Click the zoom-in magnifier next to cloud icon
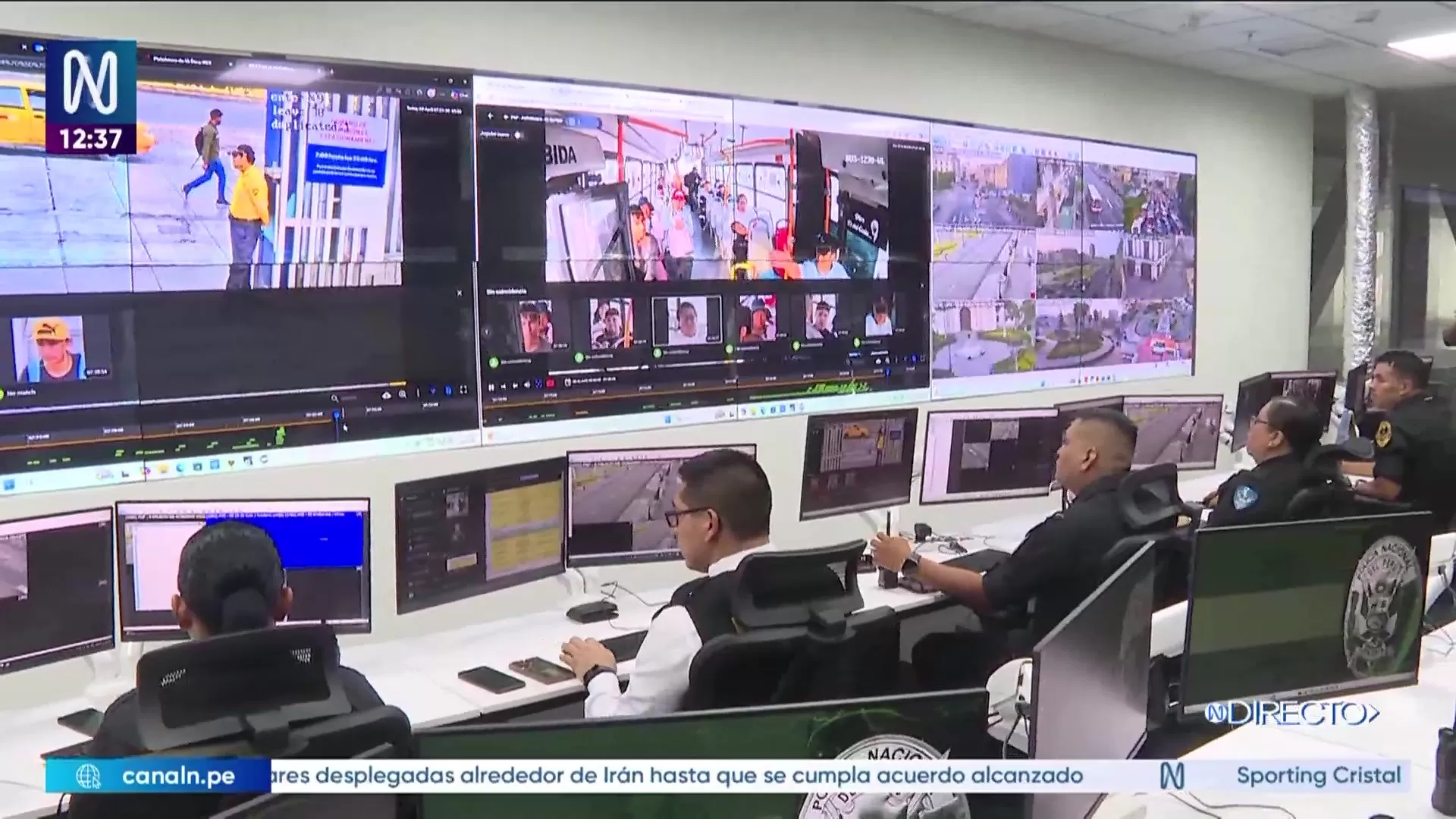The height and width of the screenshot is (819, 1456). pos(403,394)
